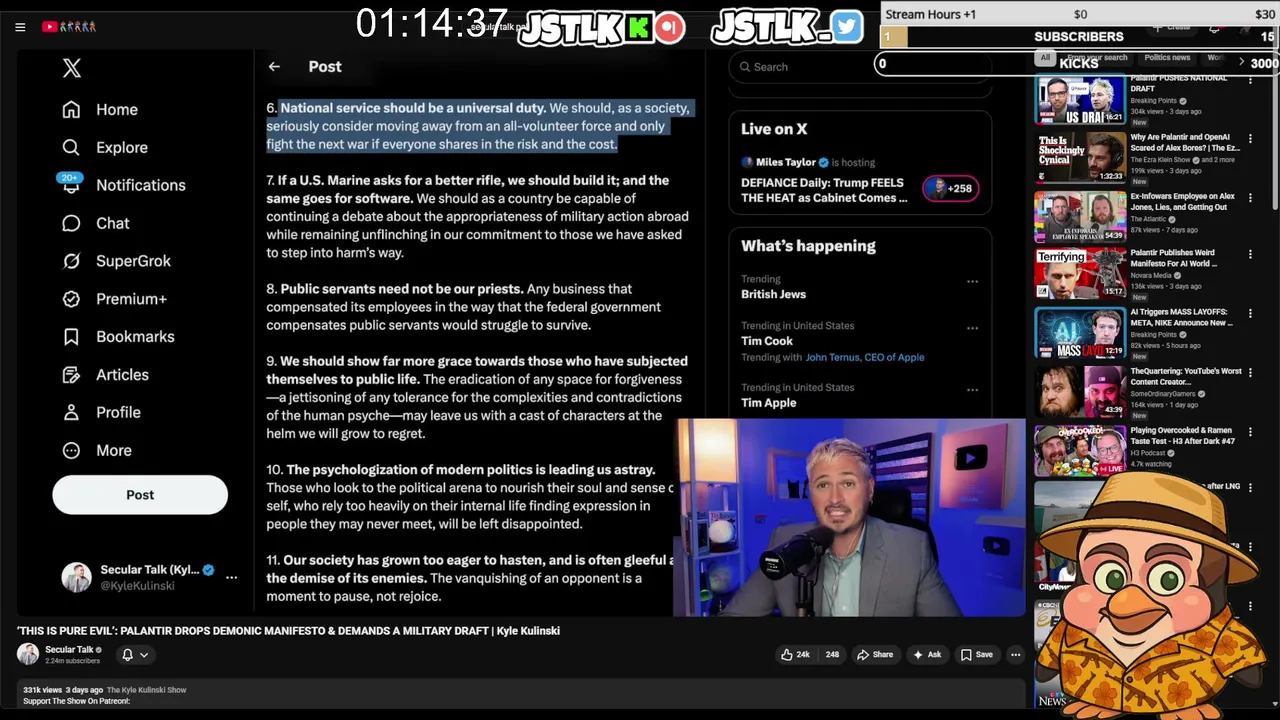The height and width of the screenshot is (720, 1280).
Task: Open Articles in the X sidebar
Action: coord(105,375)
